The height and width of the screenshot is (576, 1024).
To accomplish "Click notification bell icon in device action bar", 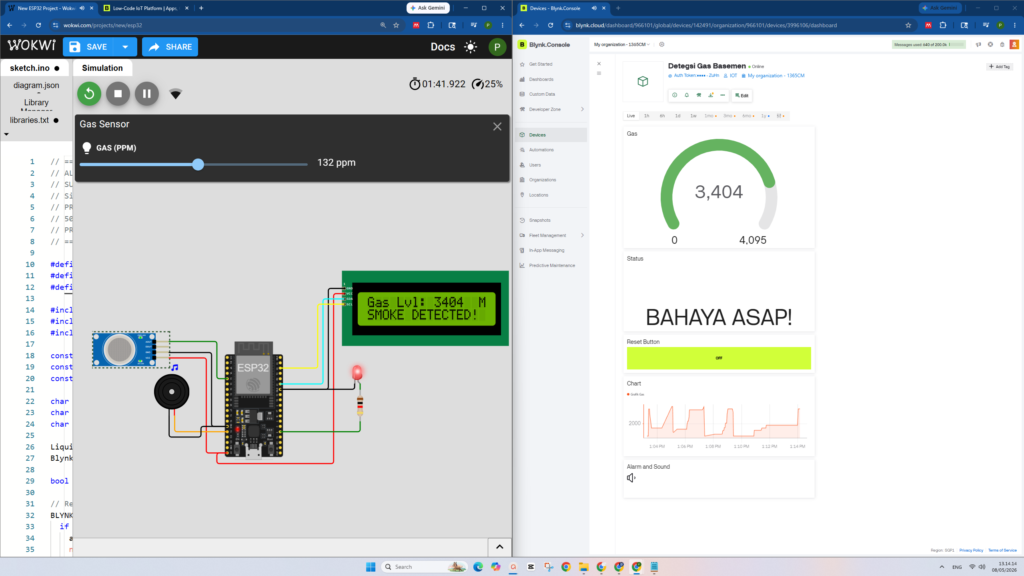I will pyautogui.click(x=686, y=95).
